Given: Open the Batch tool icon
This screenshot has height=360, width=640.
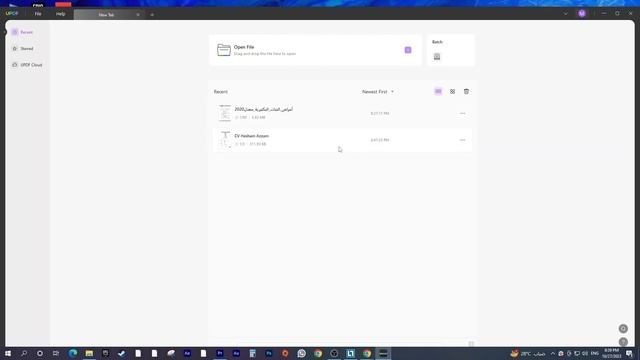Looking at the screenshot, I should pos(437,57).
